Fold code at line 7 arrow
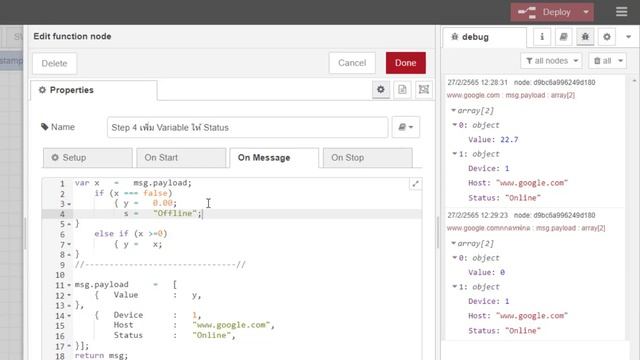The width and height of the screenshot is (640, 360). tap(69, 244)
